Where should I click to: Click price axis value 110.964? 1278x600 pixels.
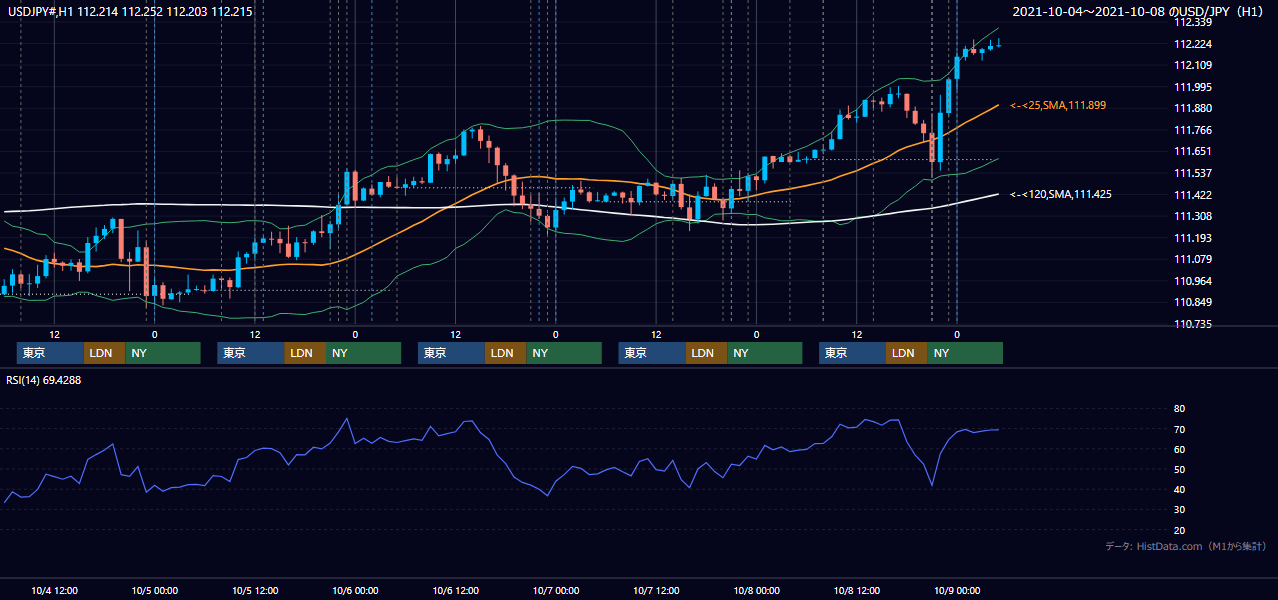(1194, 281)
